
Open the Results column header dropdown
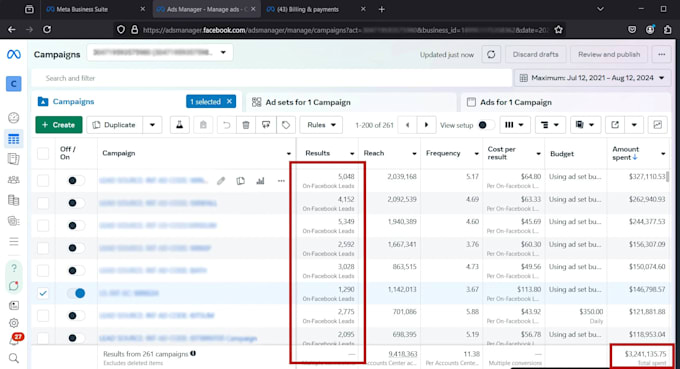(352, 153)
